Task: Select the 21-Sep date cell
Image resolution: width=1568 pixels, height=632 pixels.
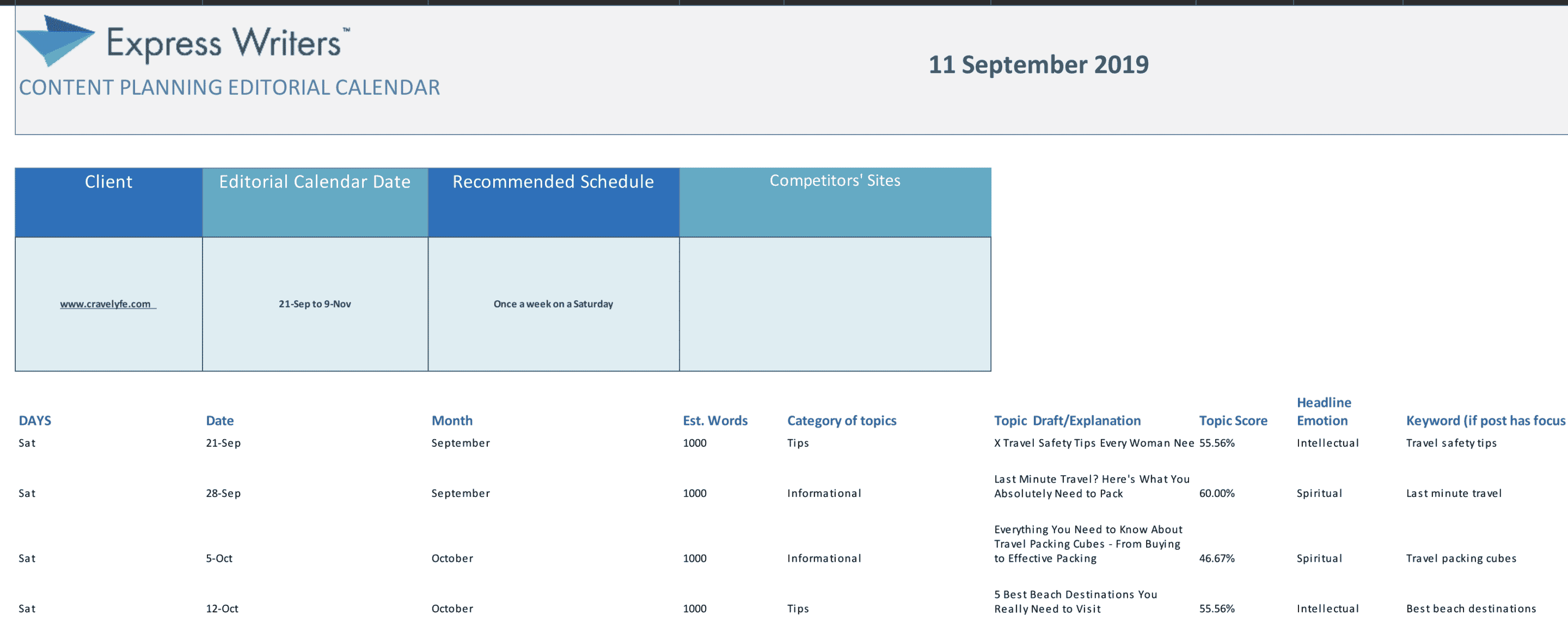Action: coord(223,443)
